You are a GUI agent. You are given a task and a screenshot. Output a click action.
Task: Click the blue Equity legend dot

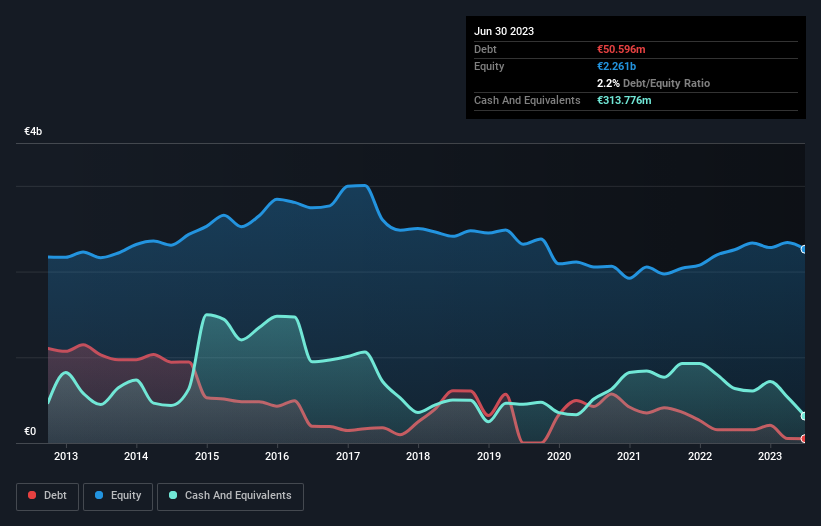(x=99, y=495)
